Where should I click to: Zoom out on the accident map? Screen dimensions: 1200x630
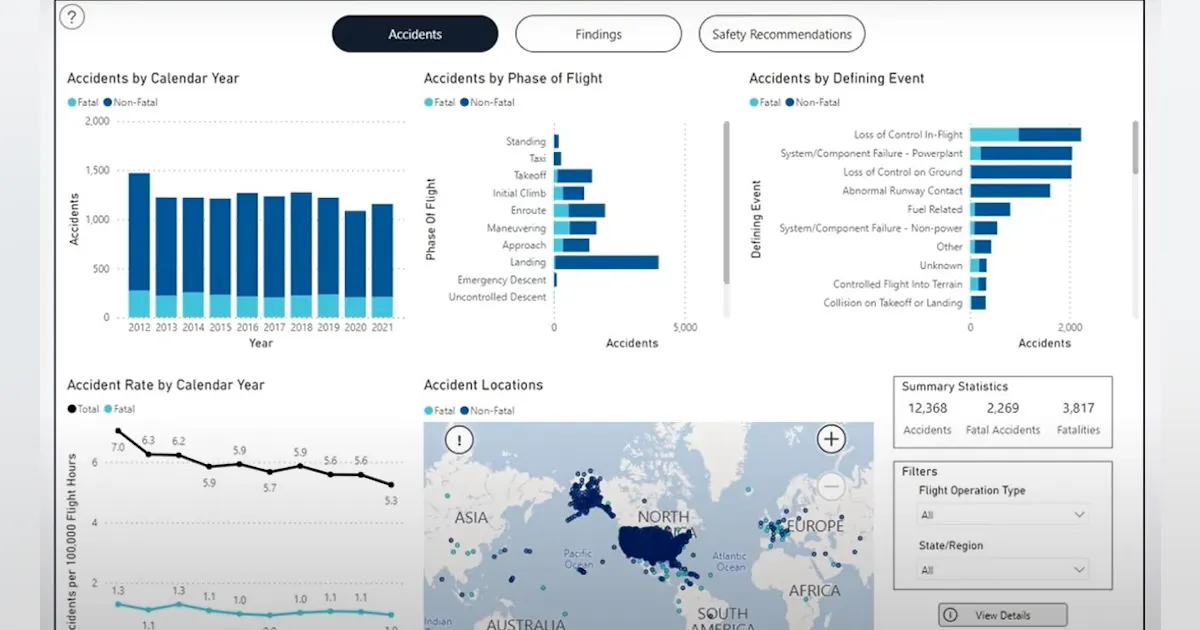point(831,487)
